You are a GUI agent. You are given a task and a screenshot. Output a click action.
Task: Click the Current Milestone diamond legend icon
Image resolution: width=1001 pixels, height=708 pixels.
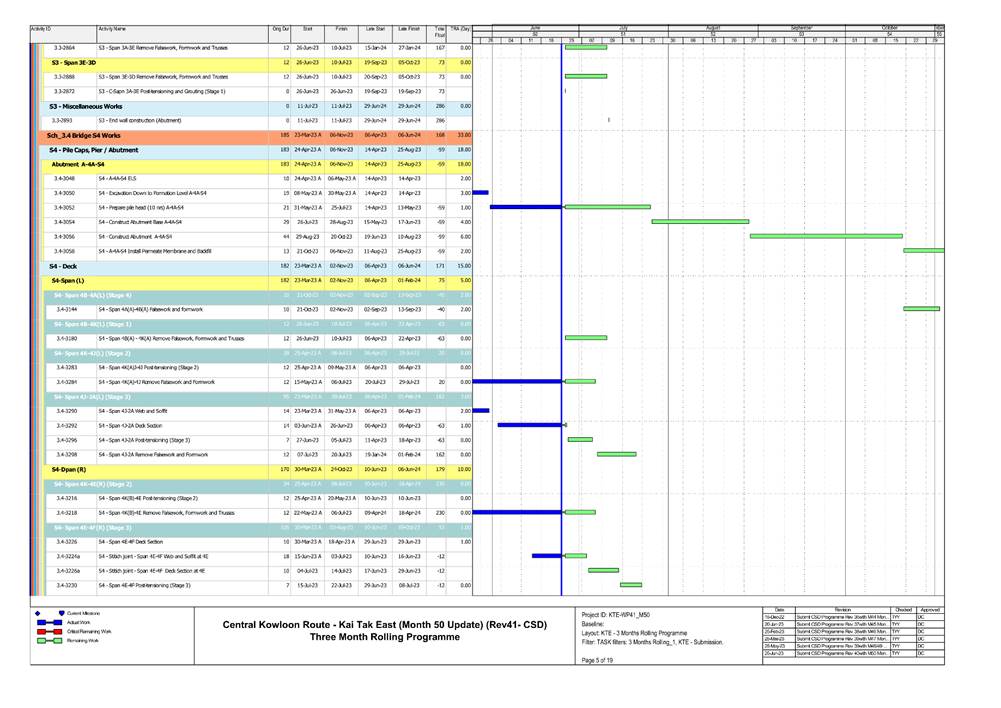[38, 613]
